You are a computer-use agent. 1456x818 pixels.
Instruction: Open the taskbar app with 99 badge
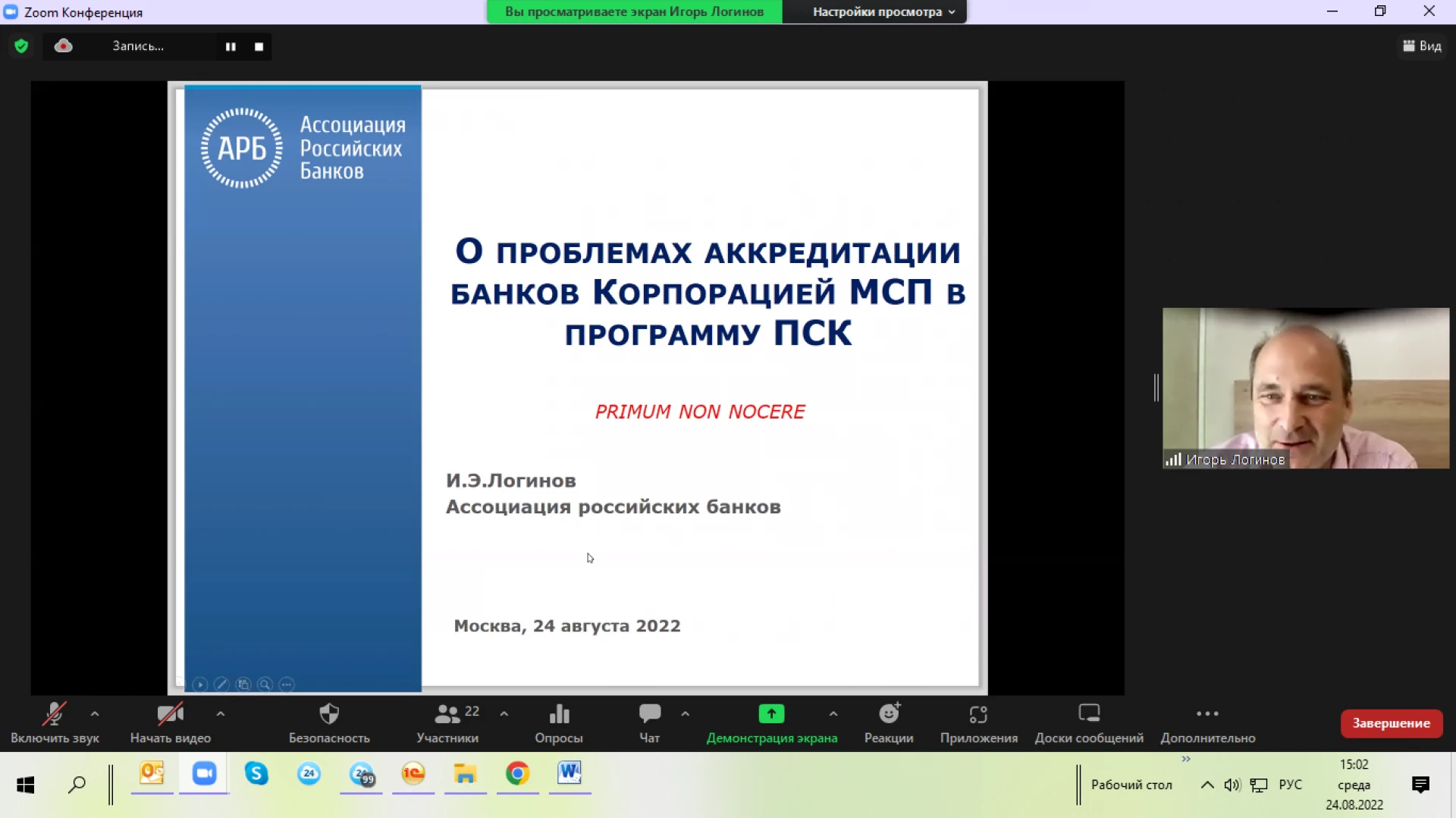[x=362, y=774]
